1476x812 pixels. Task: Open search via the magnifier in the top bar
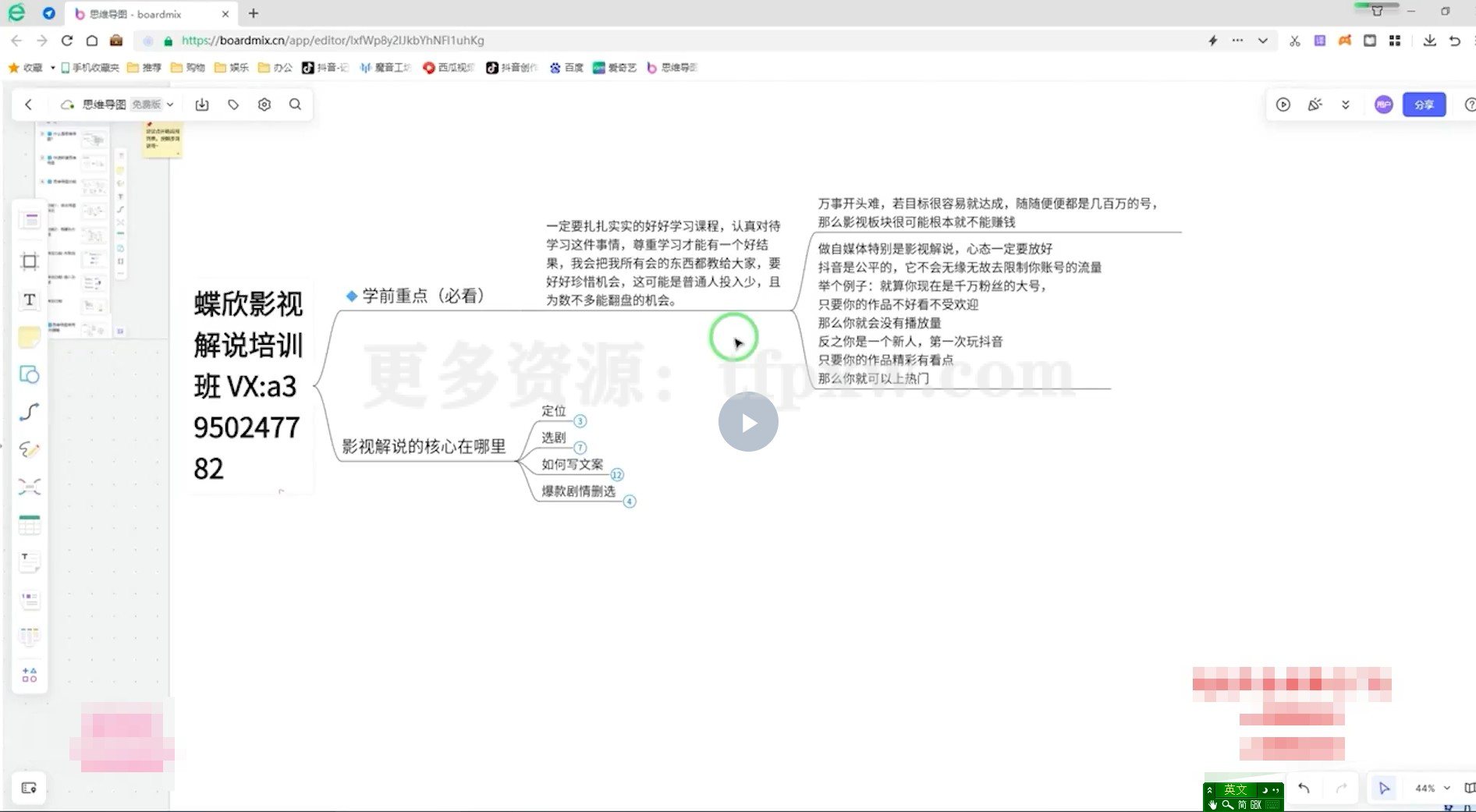point(295,104)
